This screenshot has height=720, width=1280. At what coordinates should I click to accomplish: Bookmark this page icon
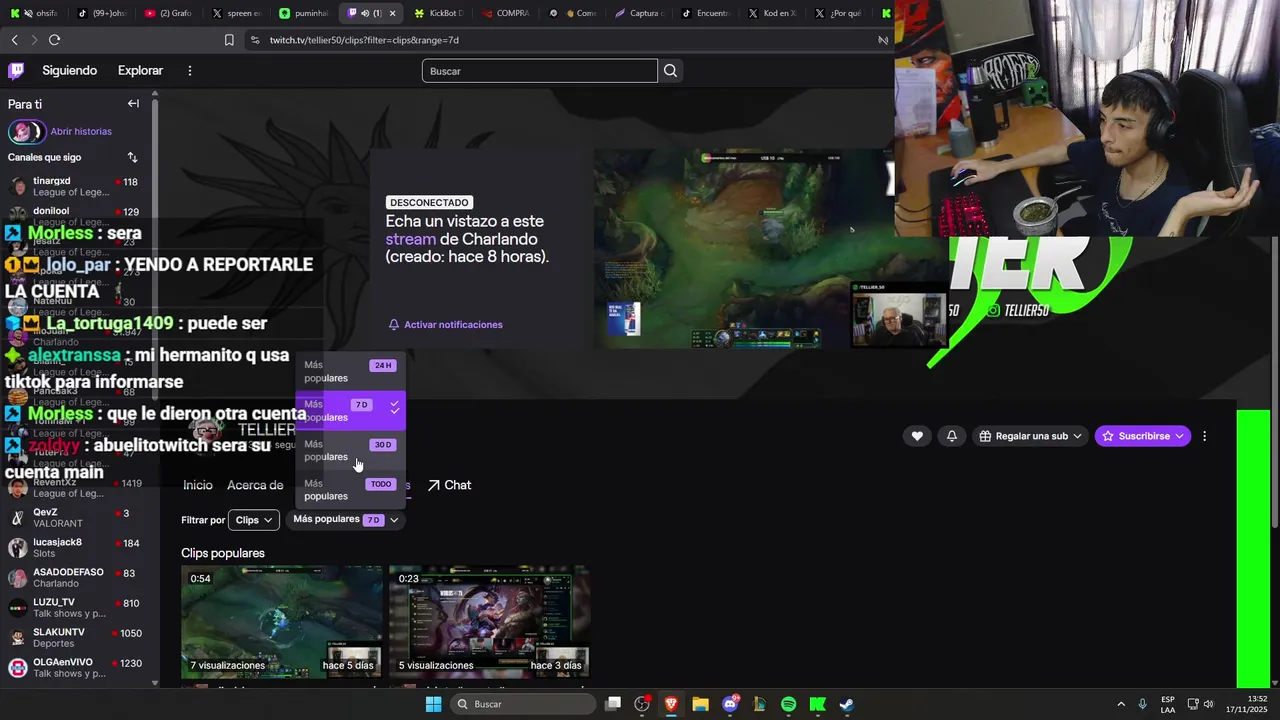tap(229, 40)
